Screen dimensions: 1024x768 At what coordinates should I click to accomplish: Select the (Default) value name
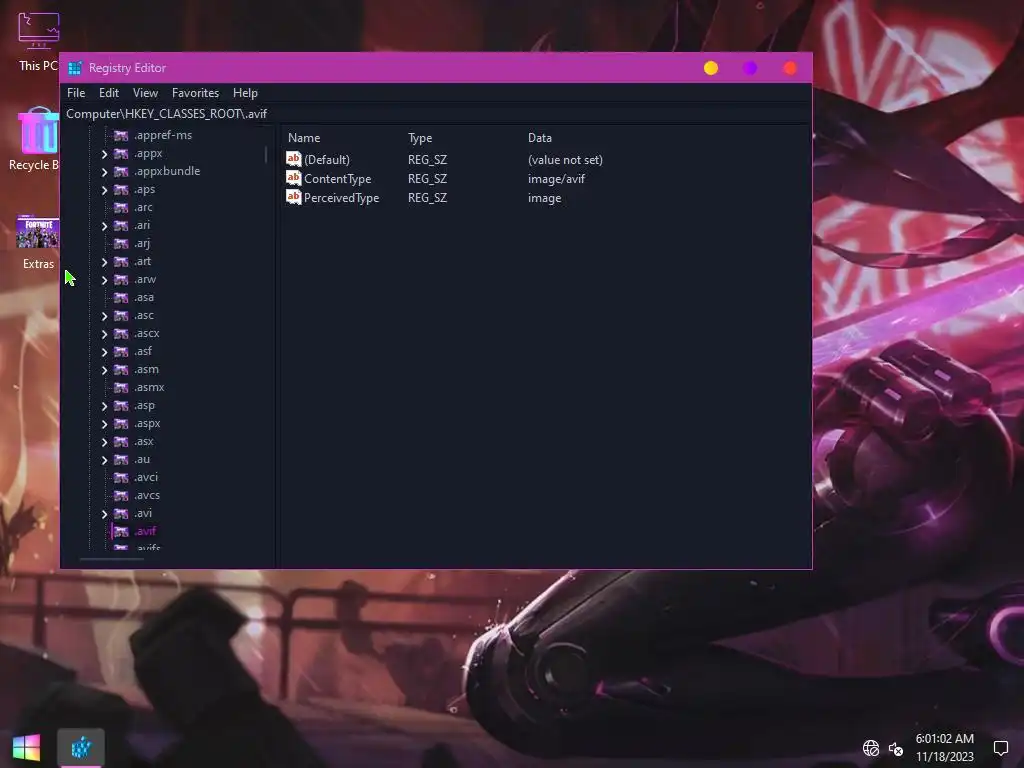(x=327, y=160)
